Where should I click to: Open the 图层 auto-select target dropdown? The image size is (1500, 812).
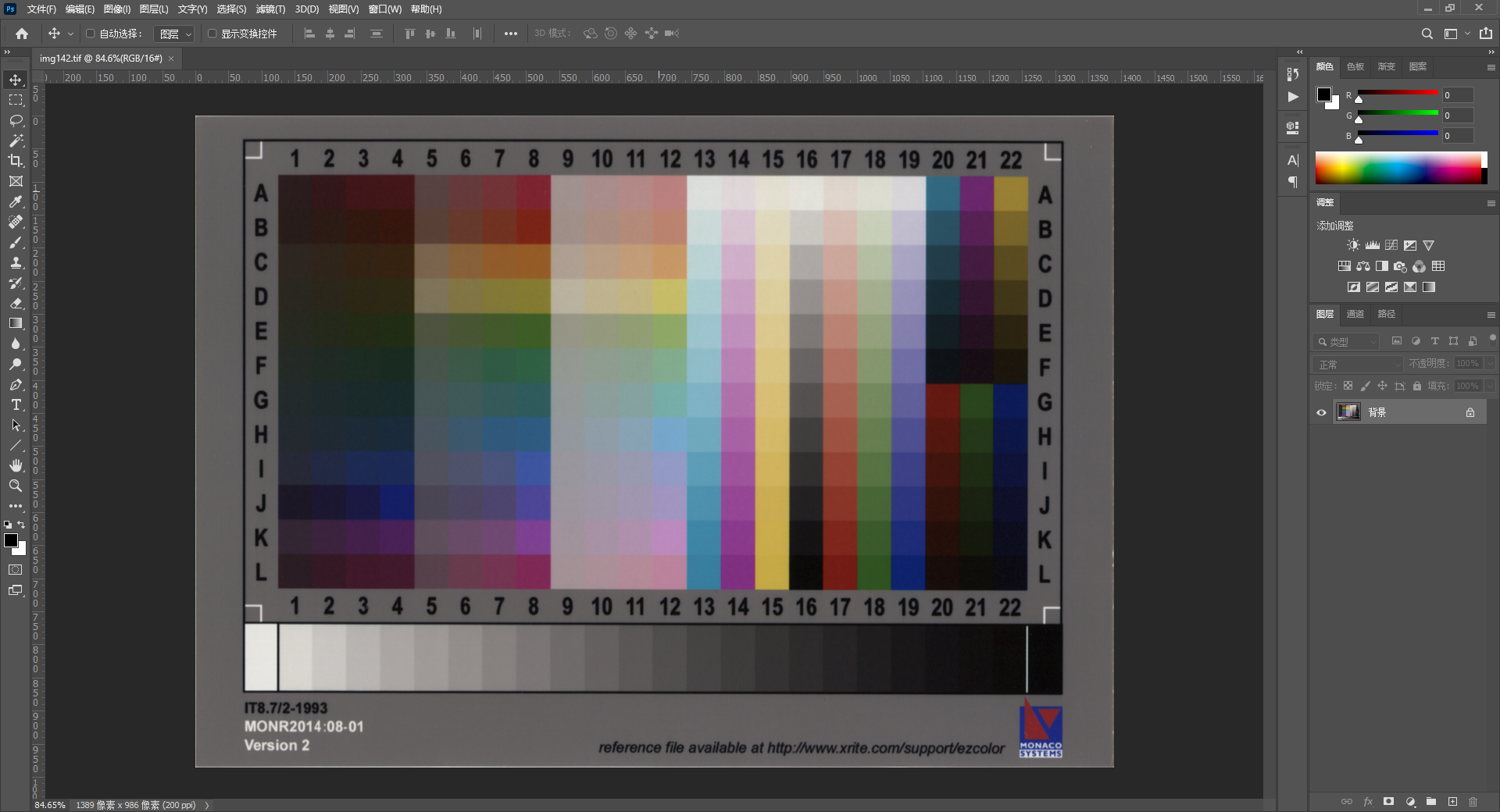(x=175, y=34)
